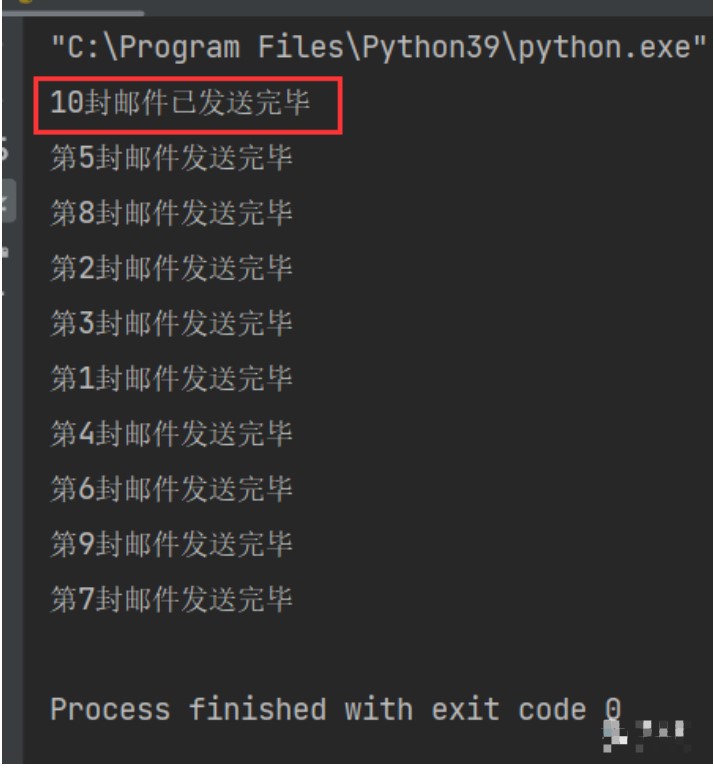Click the '第2封邮件发送完毕' output line
714x769 pixels.
click(171, 268)
